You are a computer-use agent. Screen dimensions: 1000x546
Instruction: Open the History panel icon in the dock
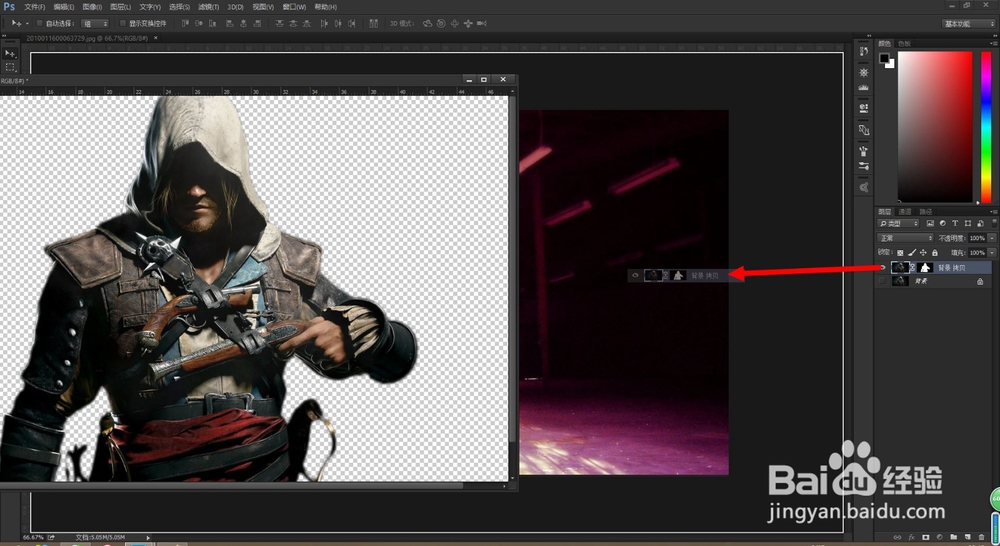(x=864, y=51)
